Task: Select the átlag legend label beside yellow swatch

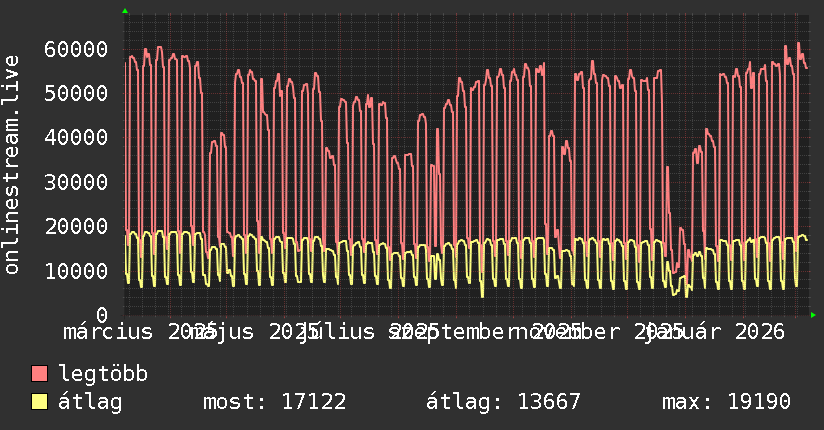Action: (x=90, y=402)
